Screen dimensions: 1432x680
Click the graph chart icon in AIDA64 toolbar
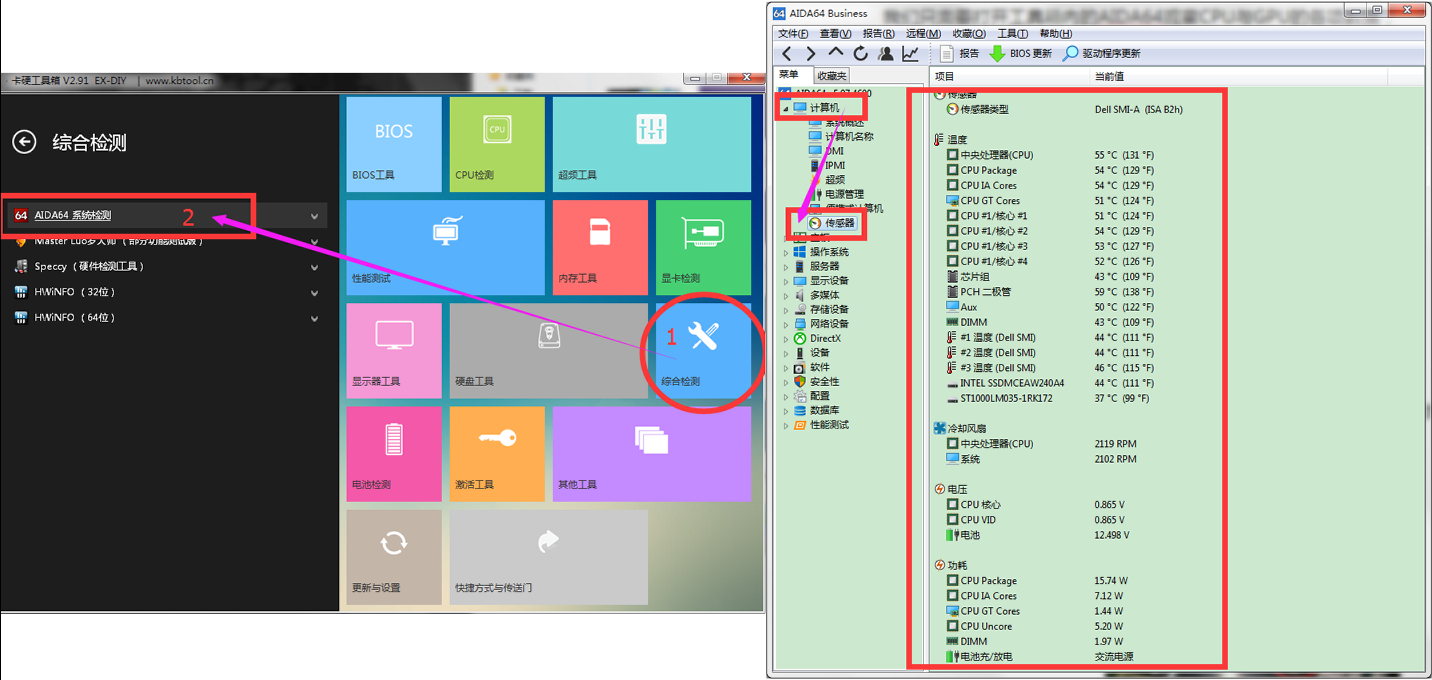(911, 53)
